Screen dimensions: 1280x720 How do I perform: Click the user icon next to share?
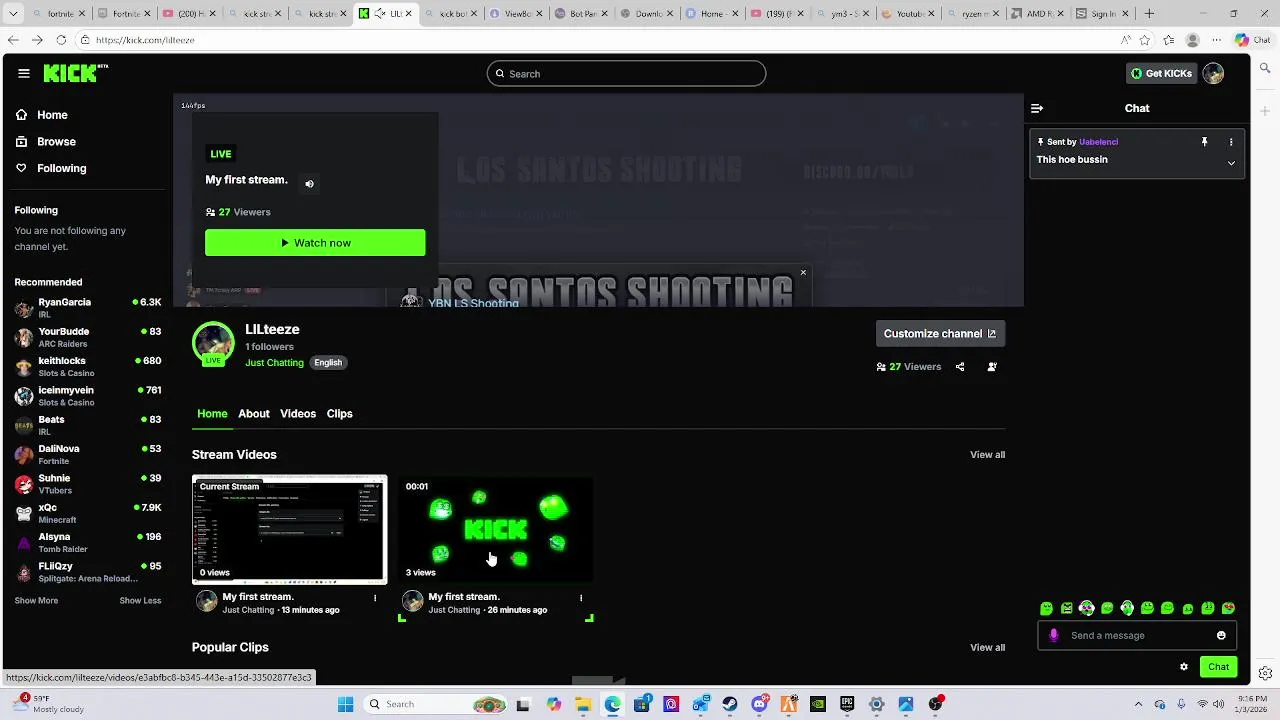click(992, 367)
